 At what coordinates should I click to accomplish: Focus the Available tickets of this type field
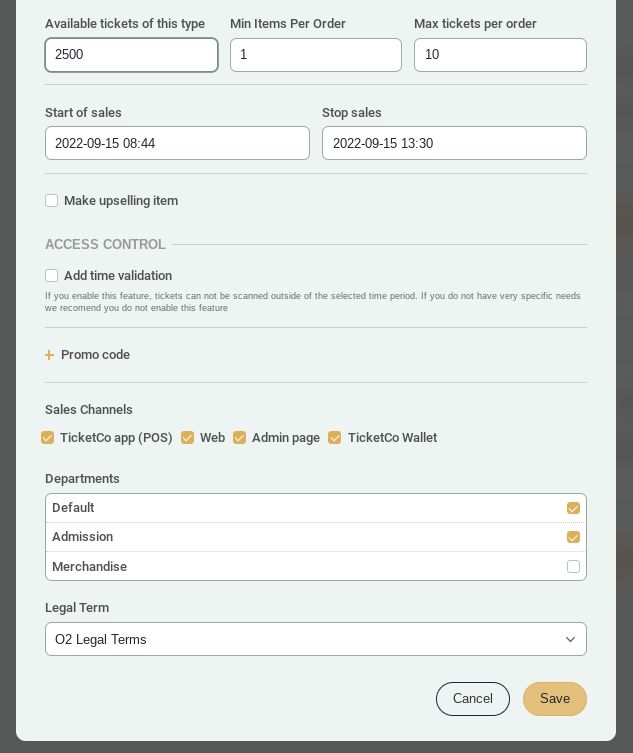tap(131, 55)
